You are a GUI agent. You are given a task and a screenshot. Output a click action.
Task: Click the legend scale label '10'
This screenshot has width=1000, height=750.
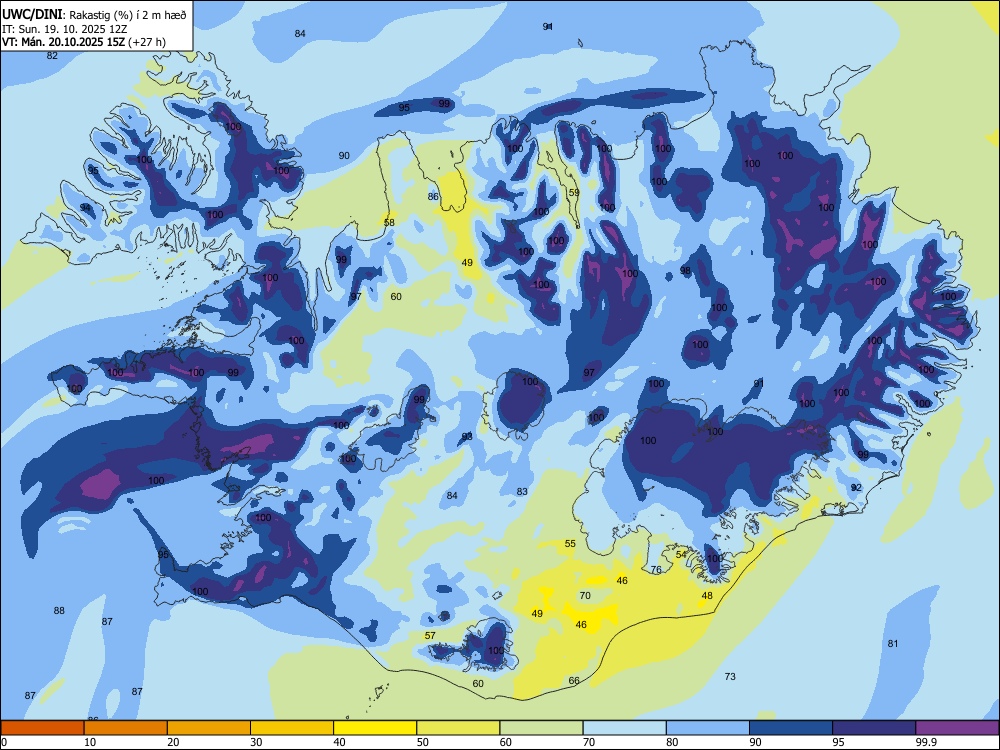(x=90, y=742)
